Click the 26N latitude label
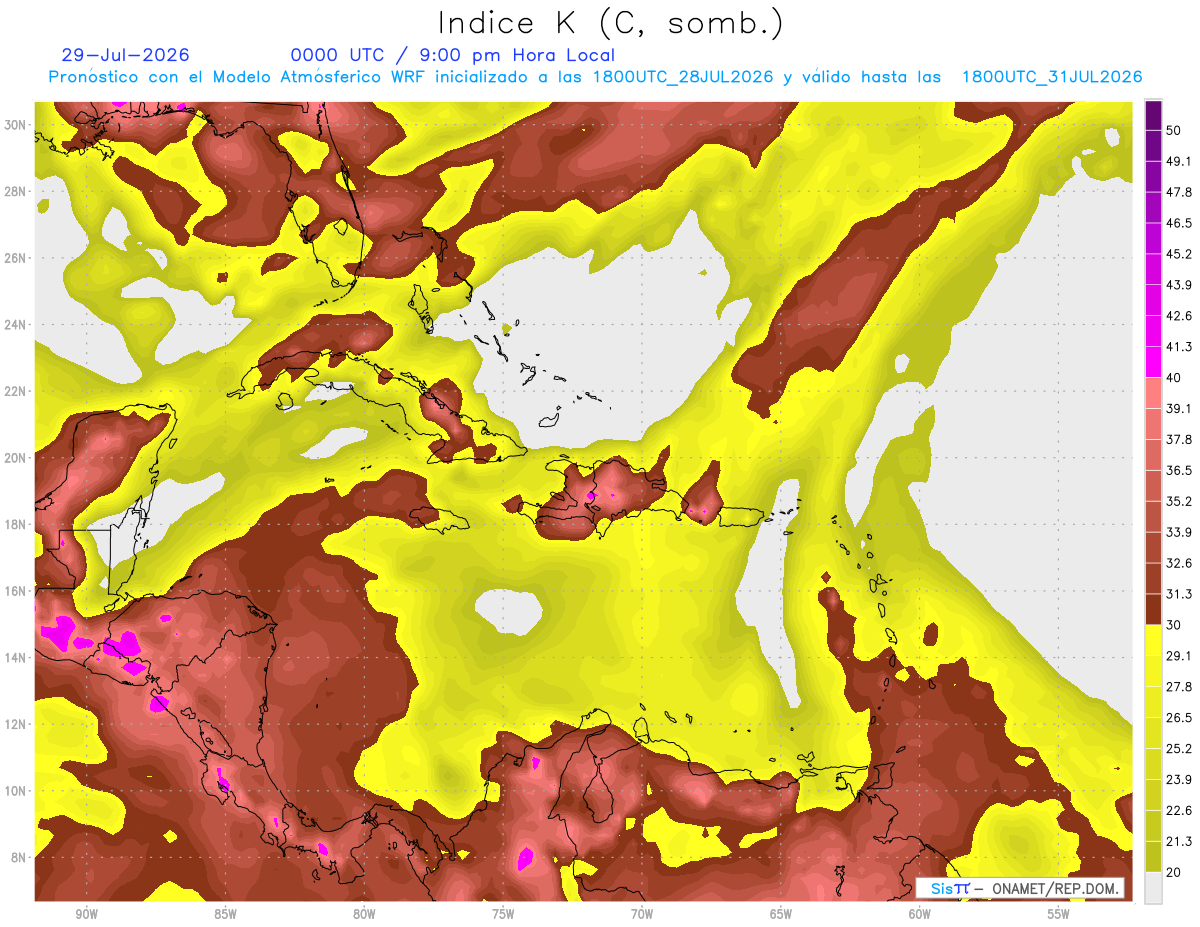Viewport: 1200px width, 927px height. tap(17, 257)
